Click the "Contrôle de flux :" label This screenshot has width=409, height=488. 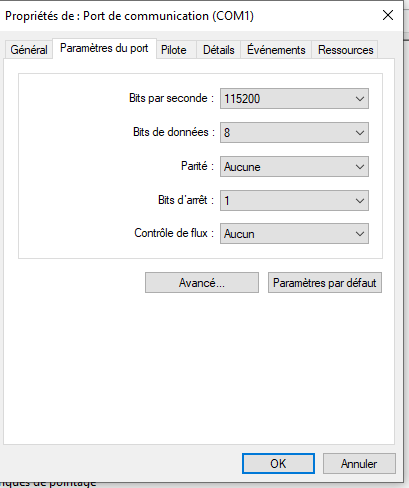174,233
